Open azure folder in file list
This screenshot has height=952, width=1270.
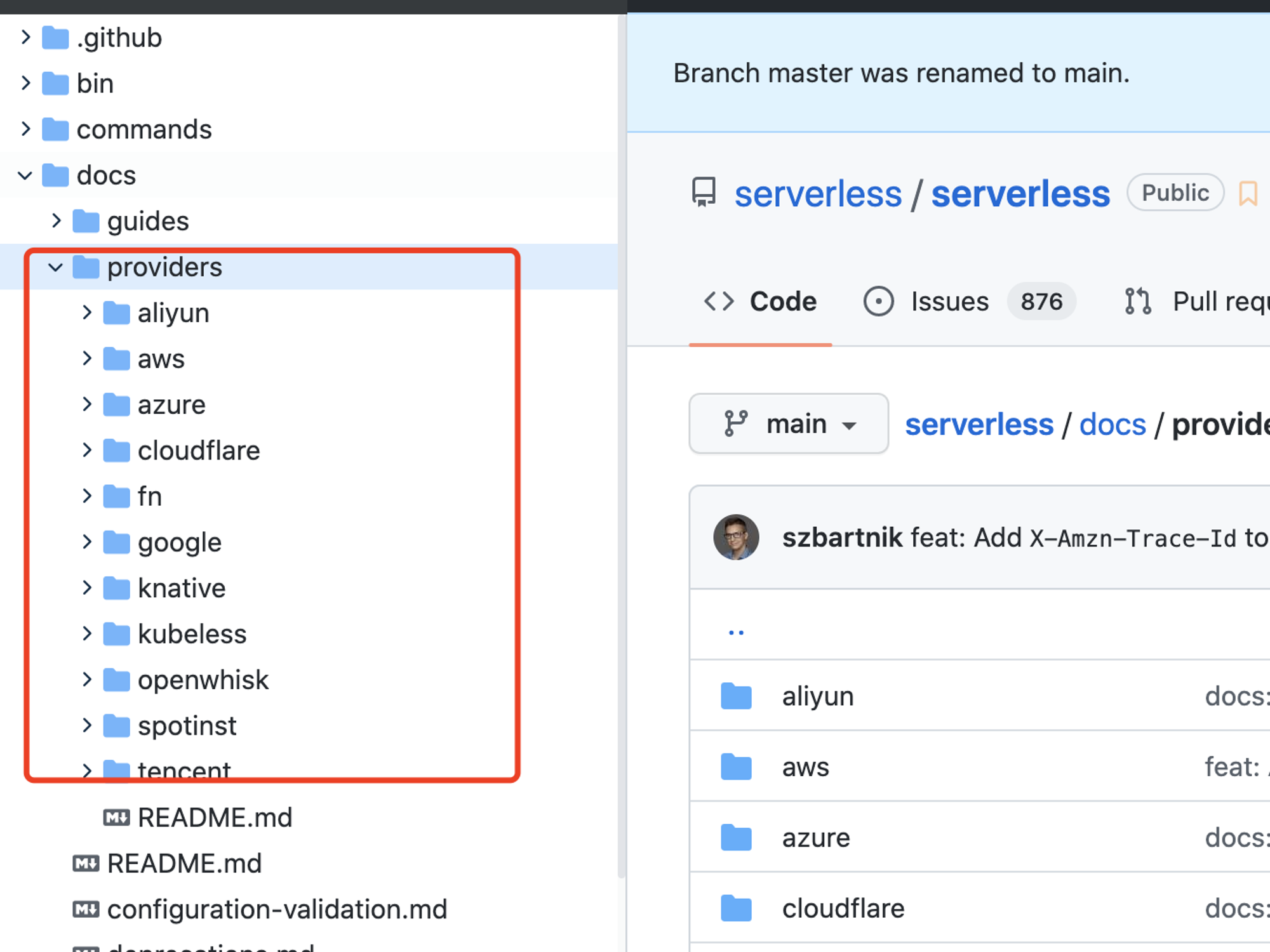point(816,838)
